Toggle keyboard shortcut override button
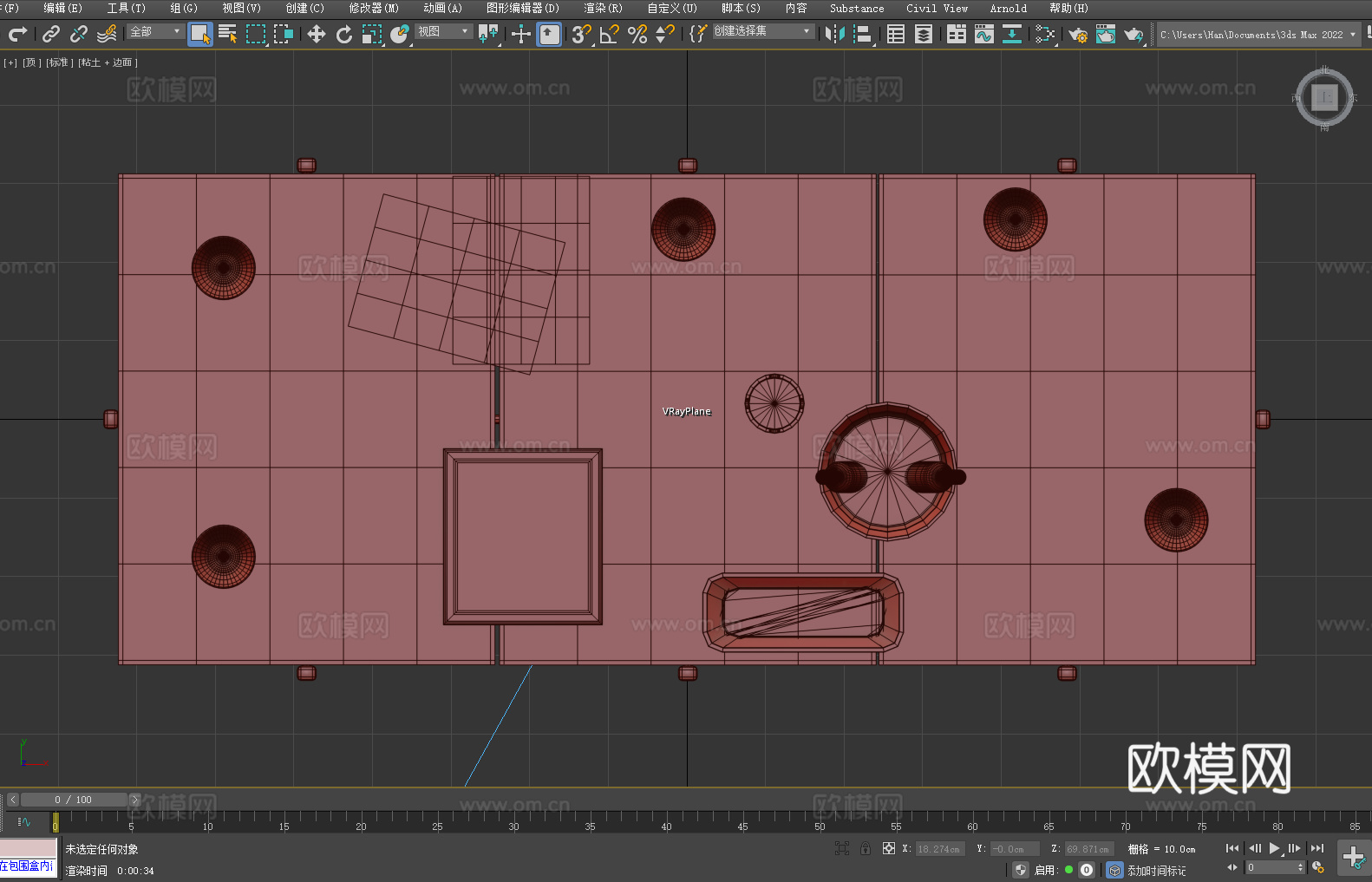This screenshot has height=882, width=1372. pos(549,34)
